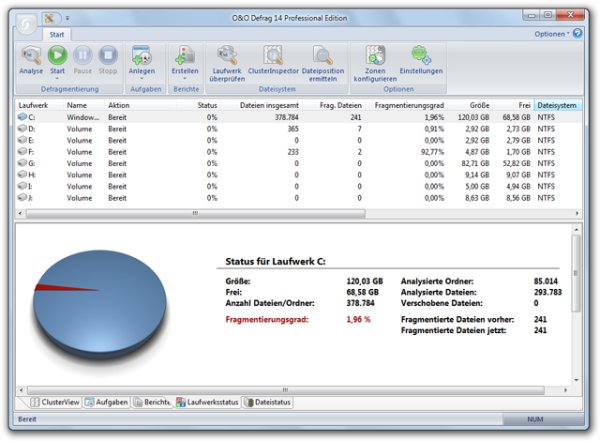The height and width of the screenshot is (441, 600).
Task: Click the O&O application orb button
Action: tap(27, 24)
